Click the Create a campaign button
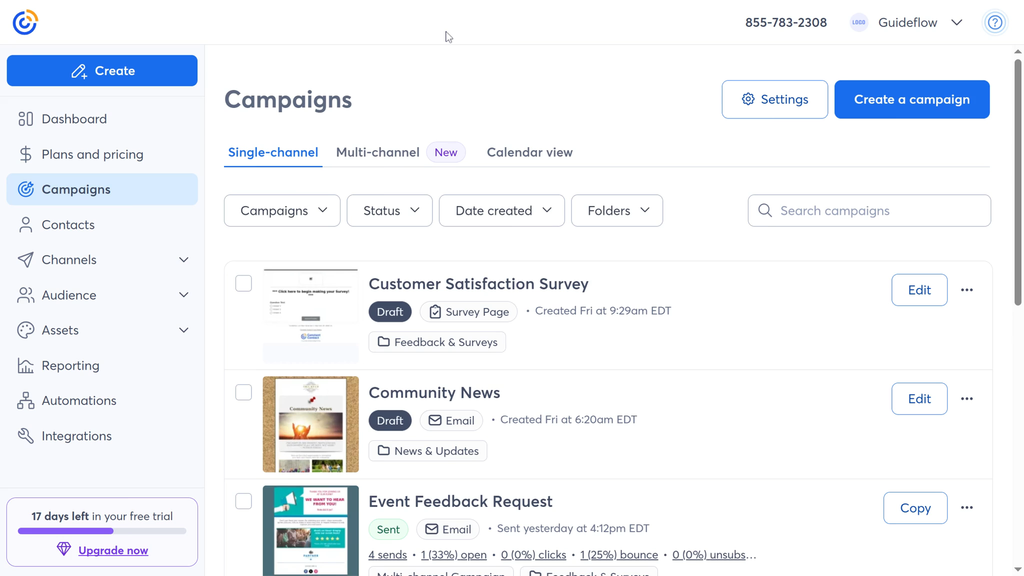This screenshot has width=1024, height=576. point(911,100)
